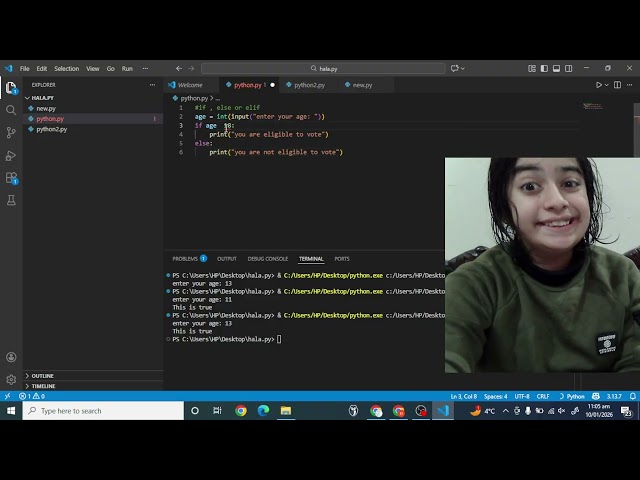Open the Manage gear settings icon
640x480 pixels.
[x=11, y=380]
